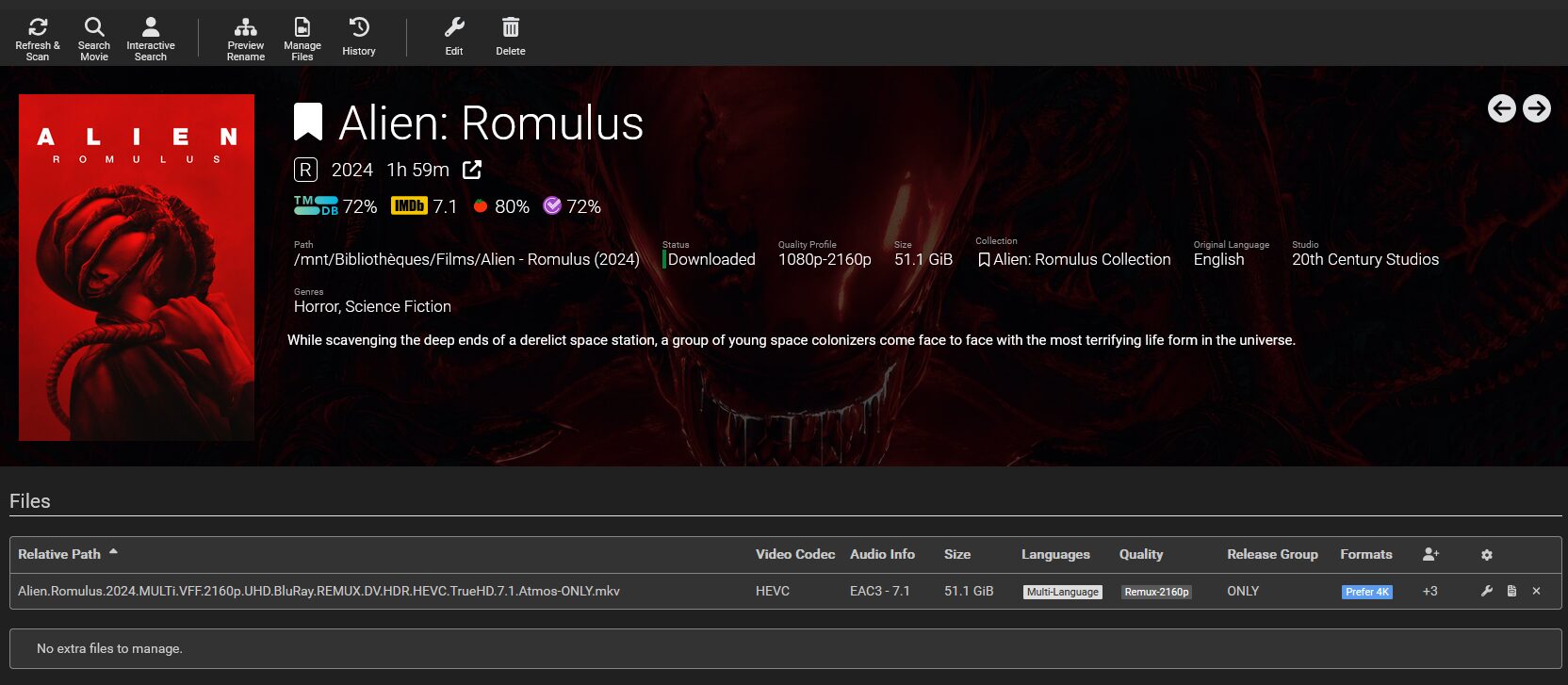1568x685 pixels.
Task: Click the ONLY release group cell
Action: pyautogui.click(x=1243, y=591)
